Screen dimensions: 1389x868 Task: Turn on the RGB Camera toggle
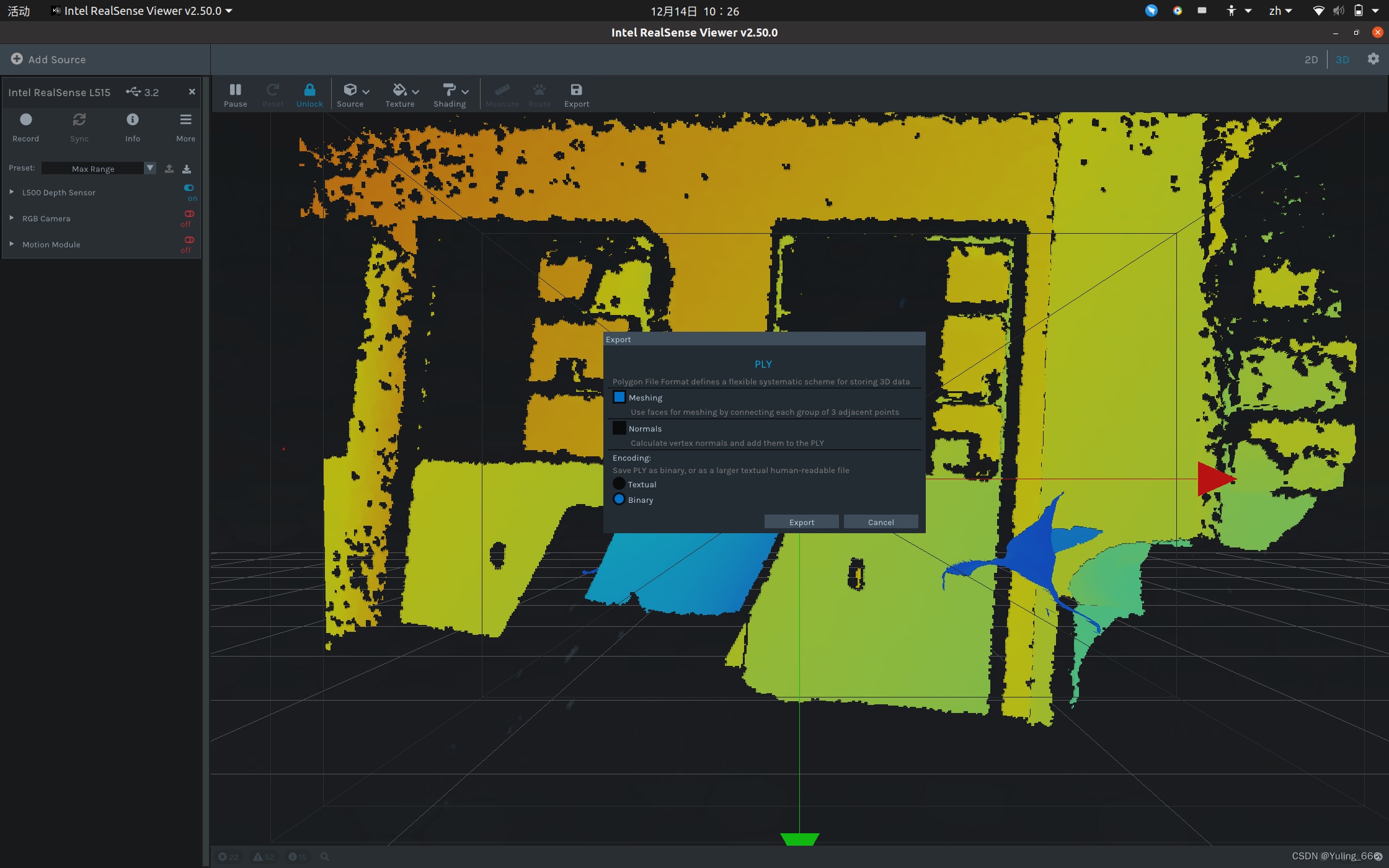[189, 214]
